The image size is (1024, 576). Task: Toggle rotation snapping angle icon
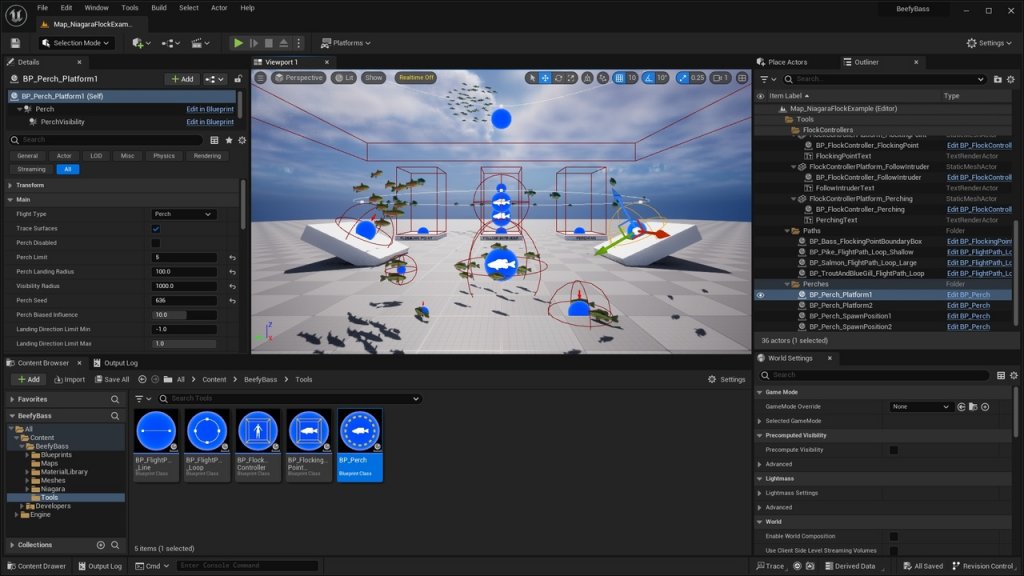(x=648, y=78)
